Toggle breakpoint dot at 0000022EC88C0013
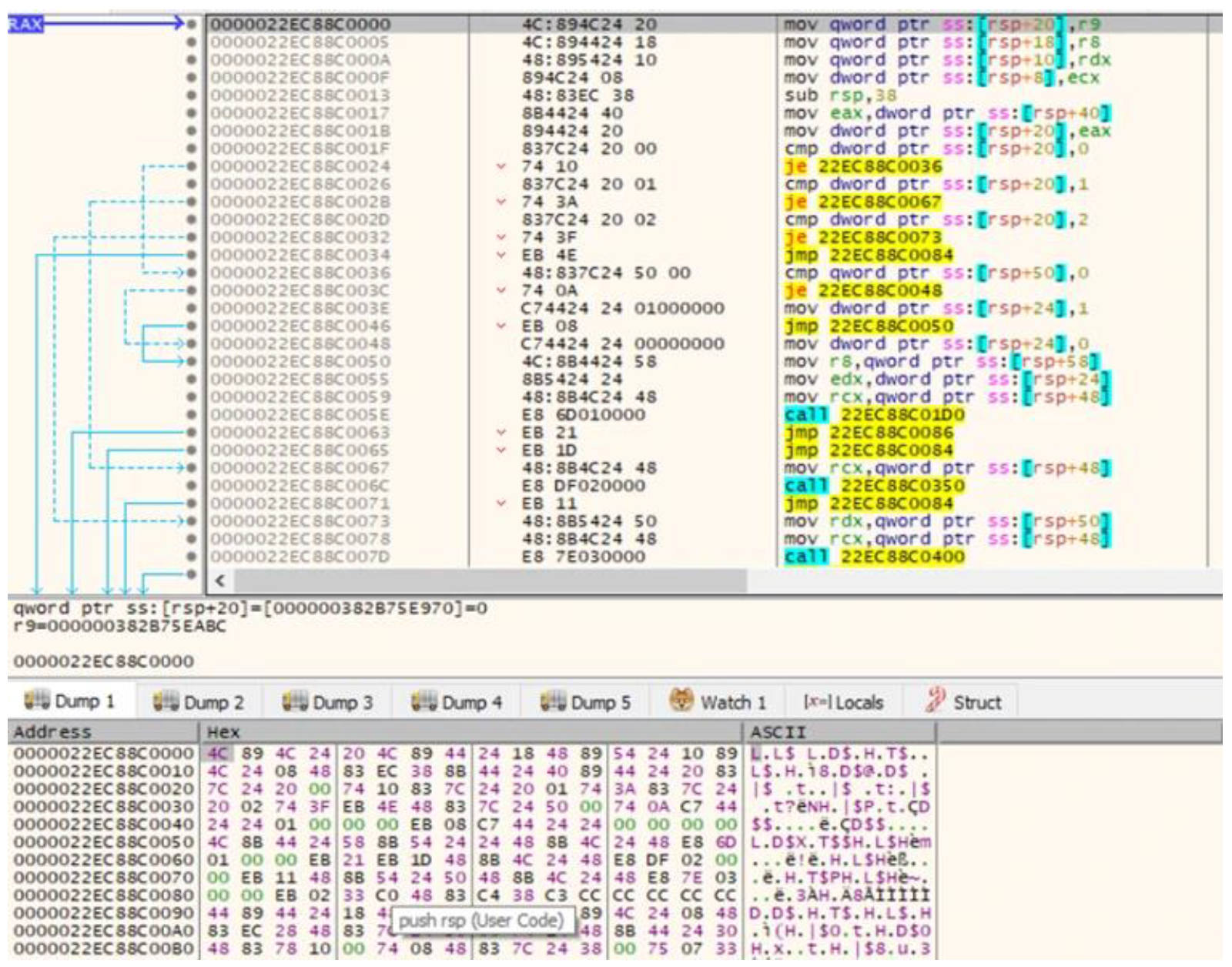Image resolution: width=1232 pixels, height=967 pixels. [x=192, y=95]
